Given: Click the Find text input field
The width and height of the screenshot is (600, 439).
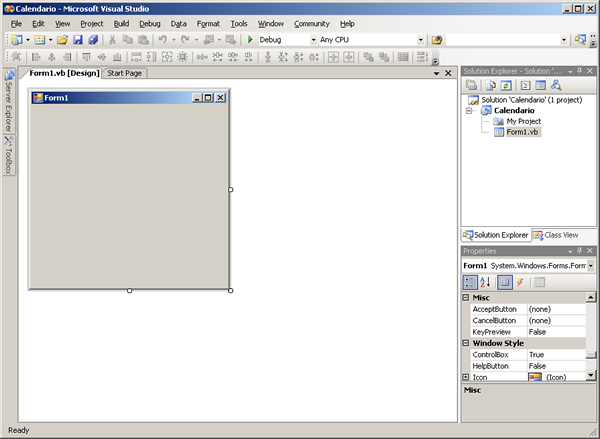Looking at the screenshot, I should point(502,40).
